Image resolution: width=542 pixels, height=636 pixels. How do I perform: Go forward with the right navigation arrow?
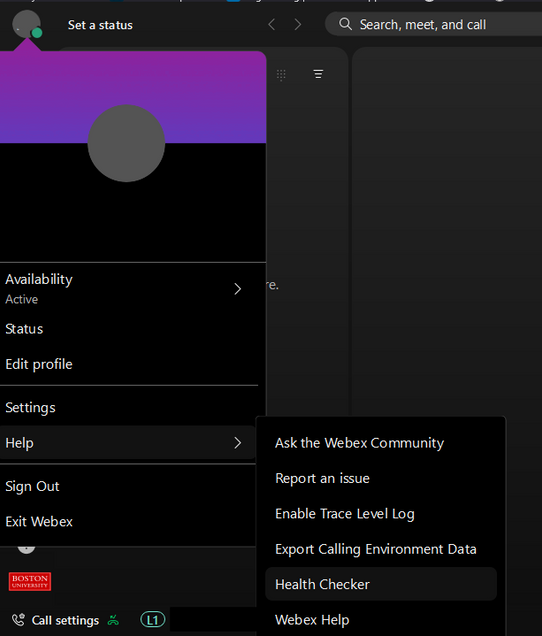pyautogui.click(x=298, y=25)
